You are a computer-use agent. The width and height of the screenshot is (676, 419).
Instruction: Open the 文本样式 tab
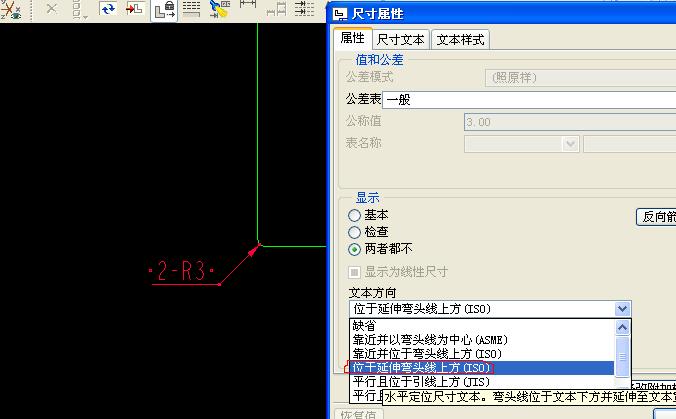tap(460, 40)
